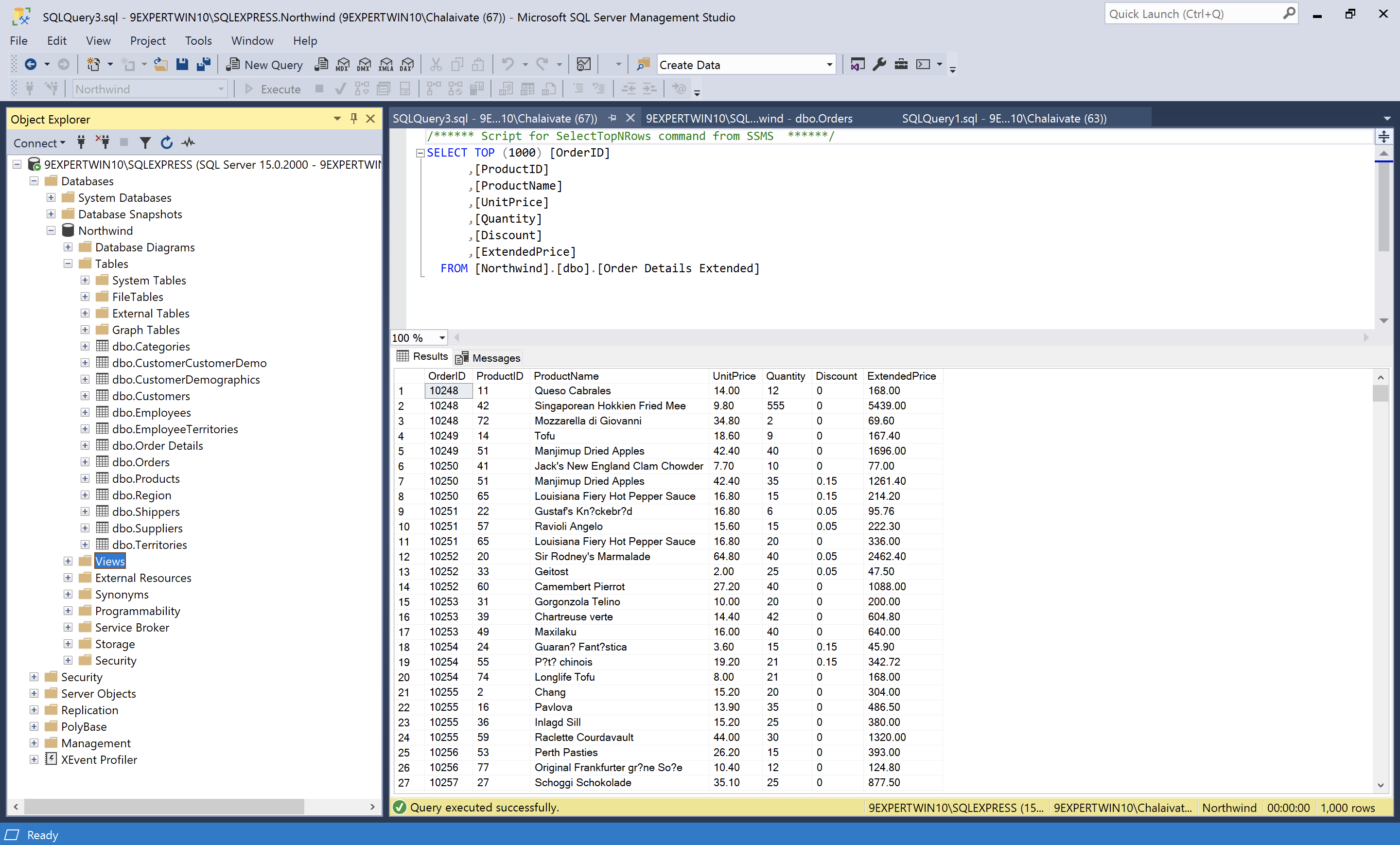This screenshot has height=845, width=1400.
Task: Collapse the SELECT statement region in the editor
Action: pos(420,152)
